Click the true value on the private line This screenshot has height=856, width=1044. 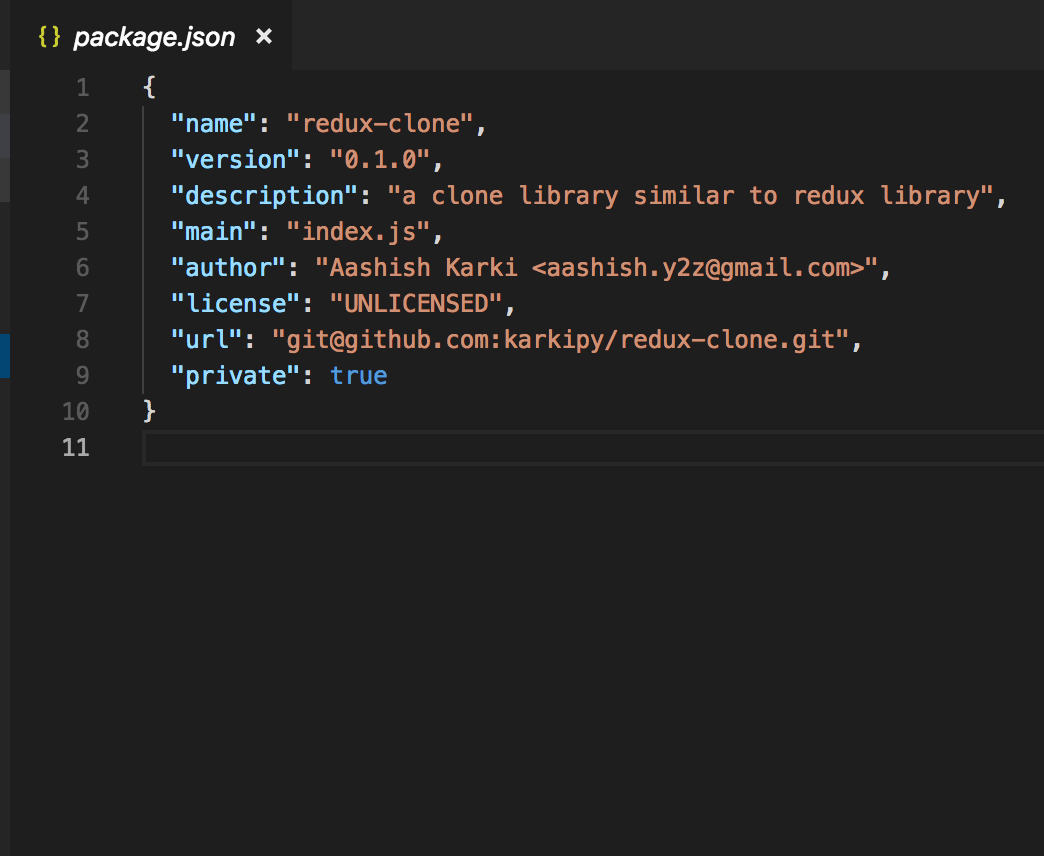click(358, 375)
